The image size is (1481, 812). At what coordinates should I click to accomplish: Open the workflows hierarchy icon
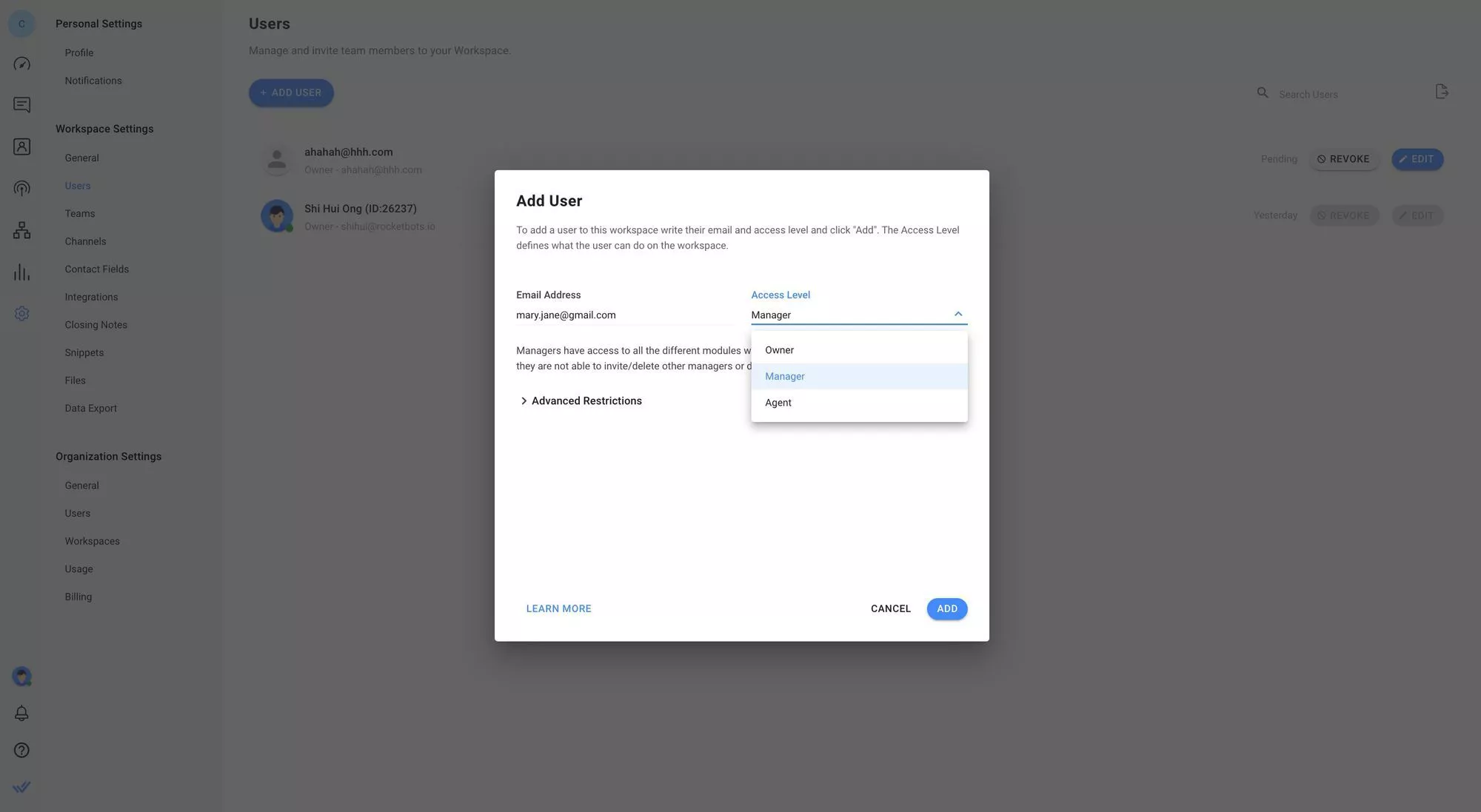21,230
